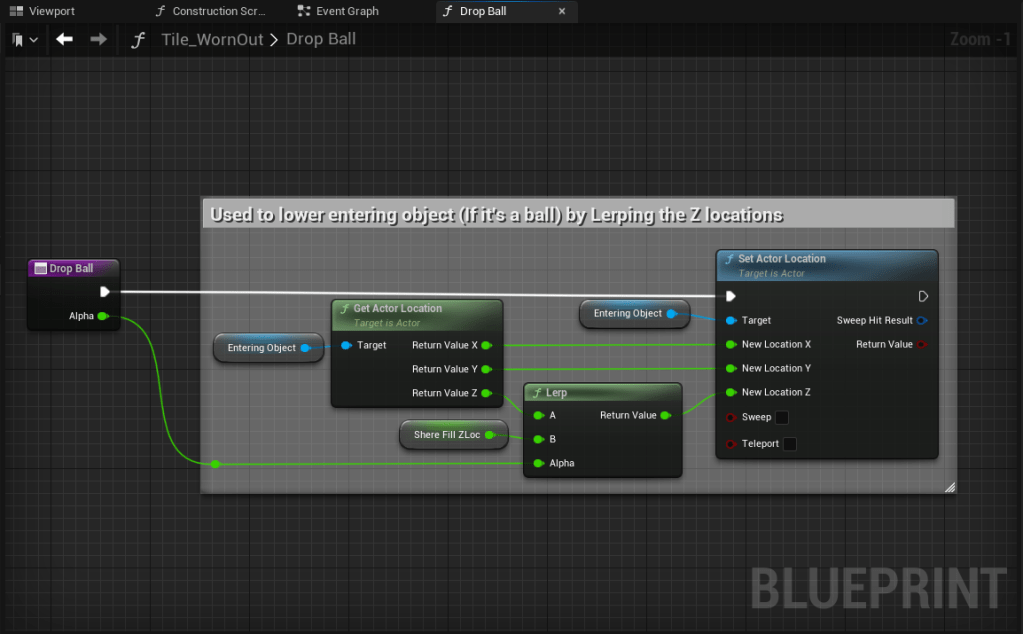Select the Lerp node header

pos(602,392)
